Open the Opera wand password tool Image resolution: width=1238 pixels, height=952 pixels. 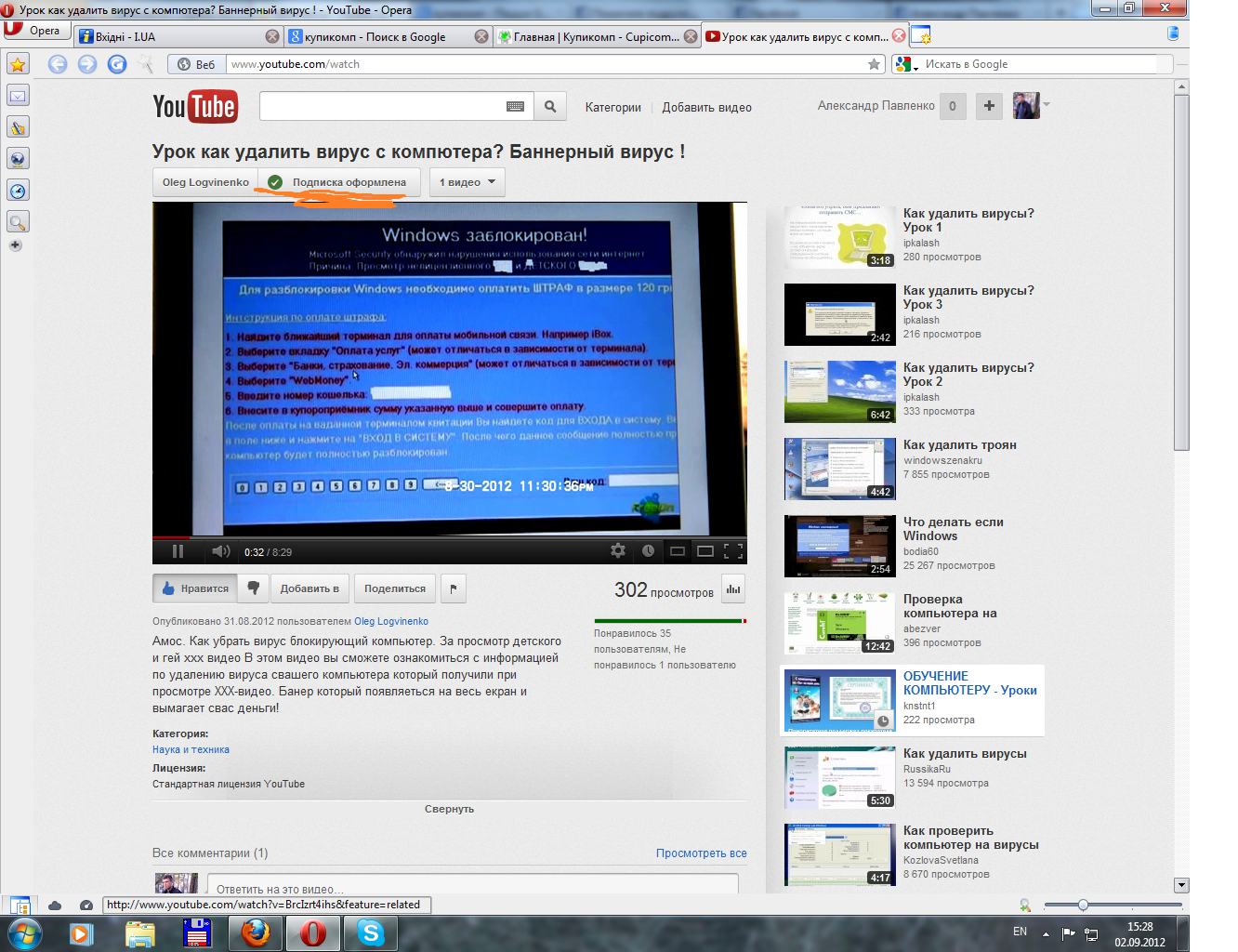coord(146,64)
